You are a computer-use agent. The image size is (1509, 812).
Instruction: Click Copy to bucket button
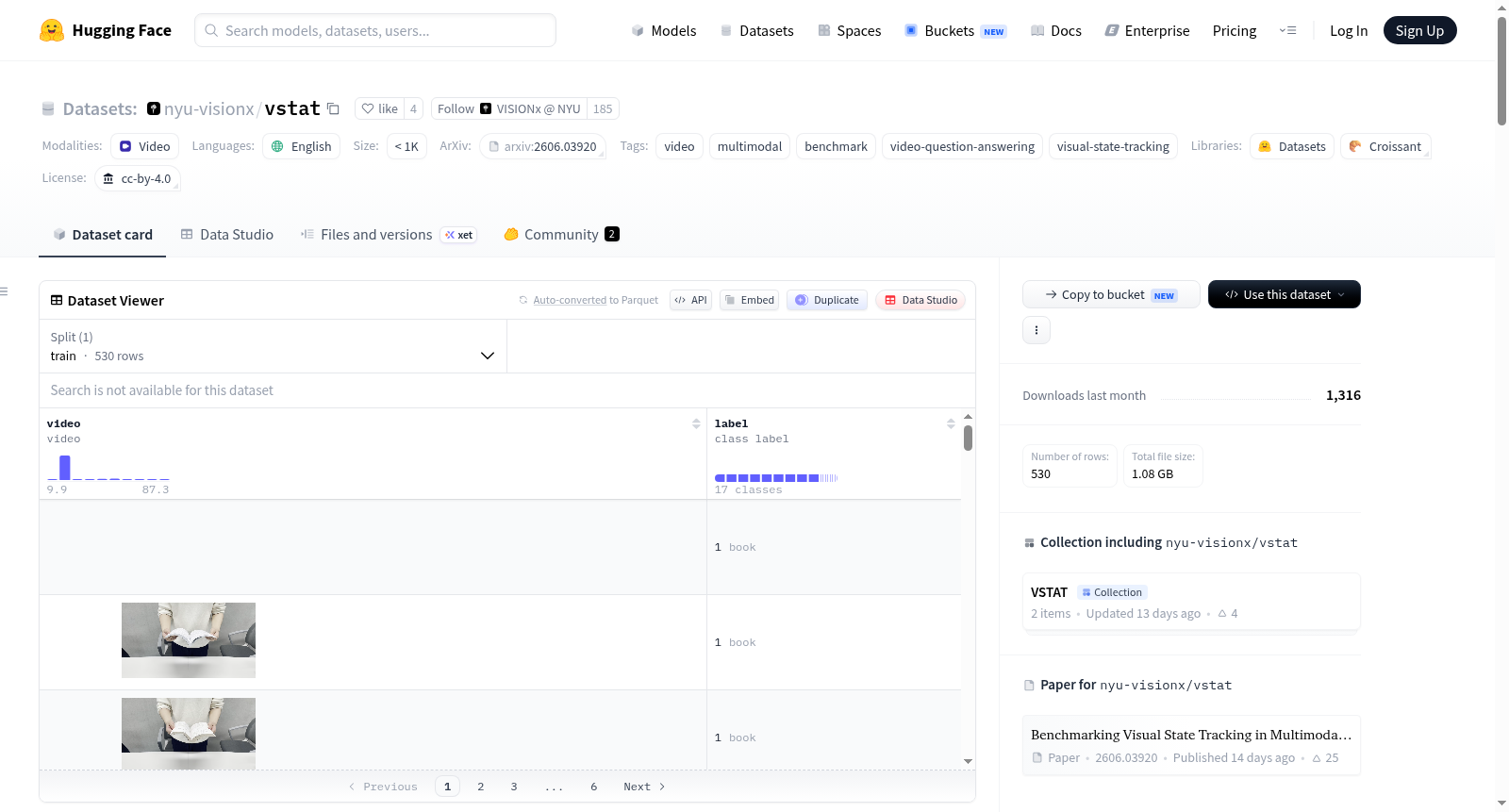click(1111, 294)
